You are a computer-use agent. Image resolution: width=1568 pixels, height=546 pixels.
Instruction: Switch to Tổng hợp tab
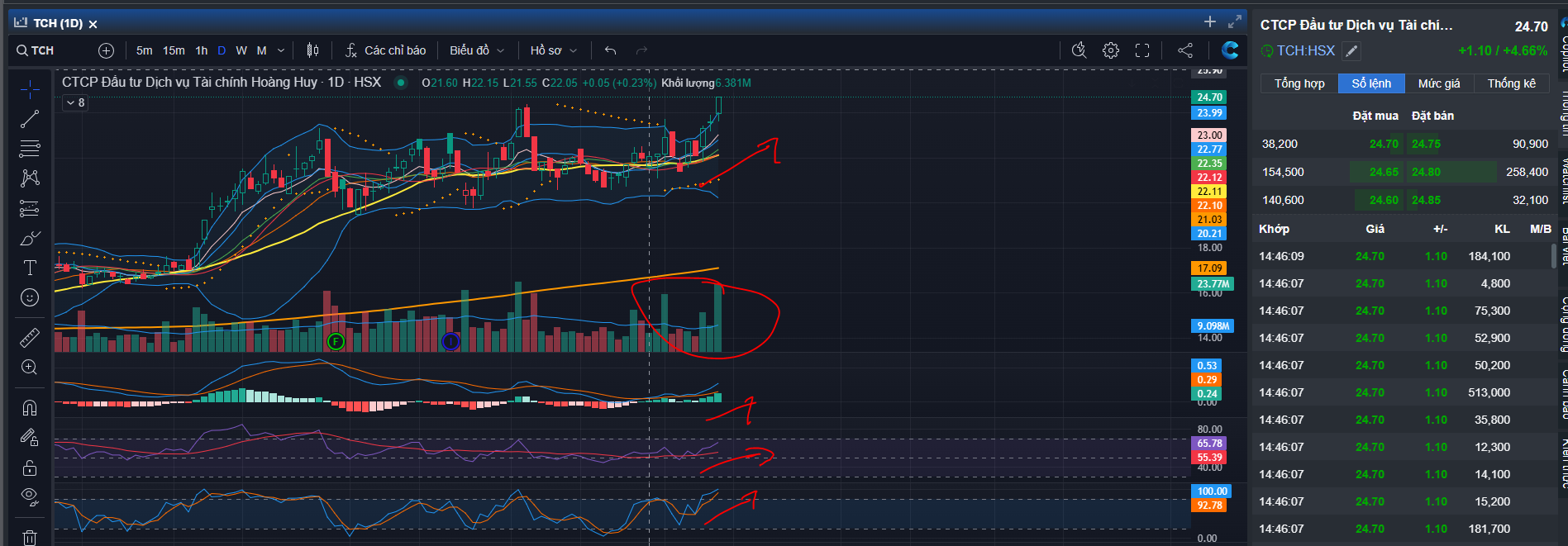(1299, 83)
